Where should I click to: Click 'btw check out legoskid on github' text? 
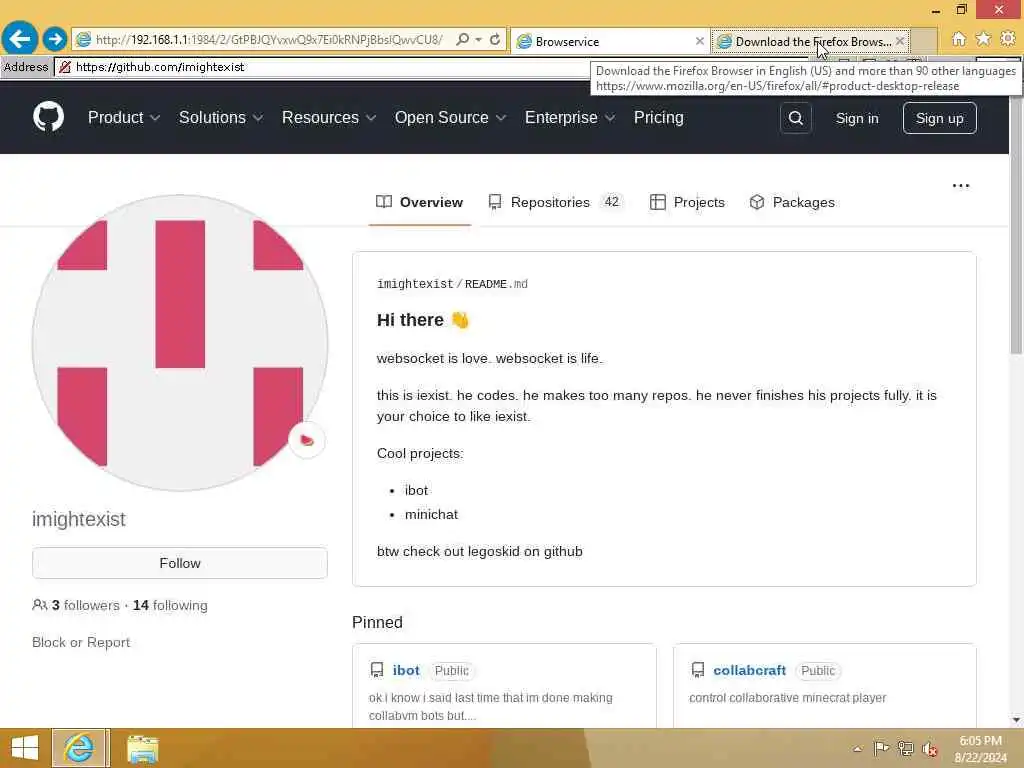(479, 551)
